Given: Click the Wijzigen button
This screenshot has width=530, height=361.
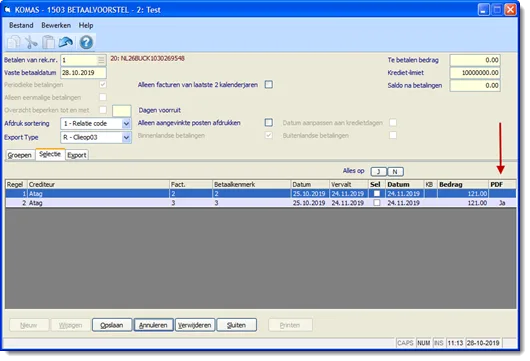Looking at the screenshot, I should point(70,325).
